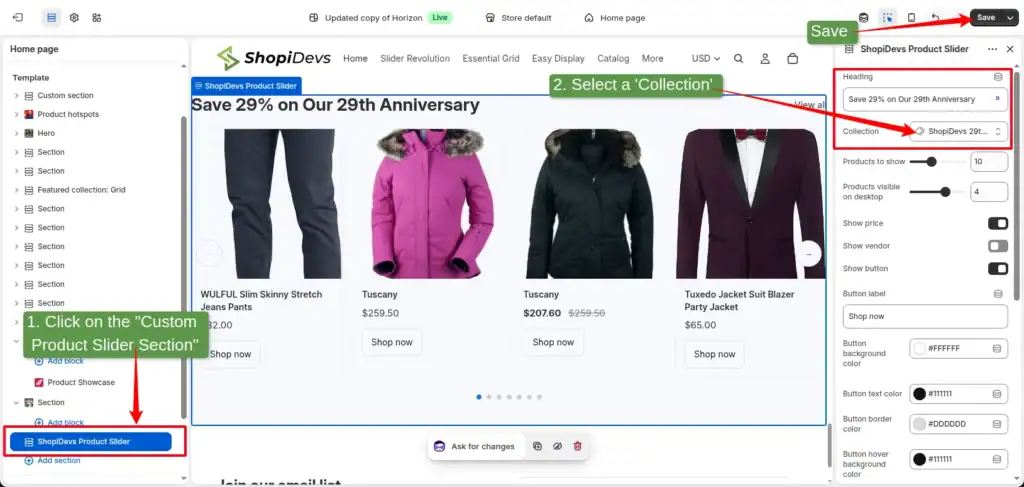
Task: Click dynamic source icon beside Button label
Action: [998, 294]
